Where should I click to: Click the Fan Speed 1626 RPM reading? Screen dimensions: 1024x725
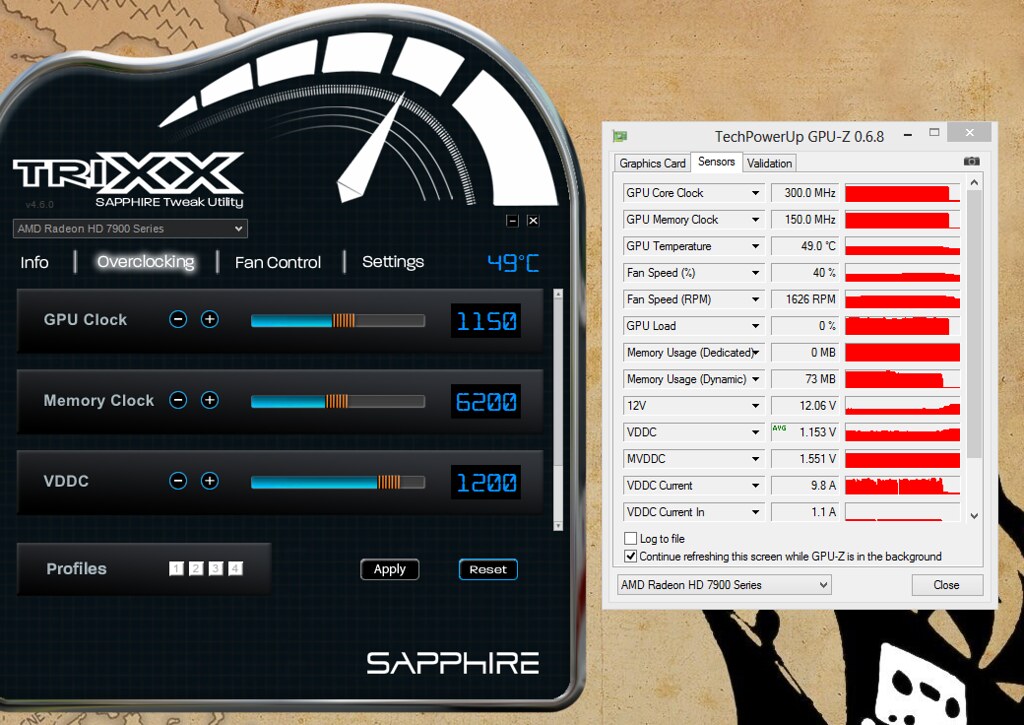click(805, 299)
